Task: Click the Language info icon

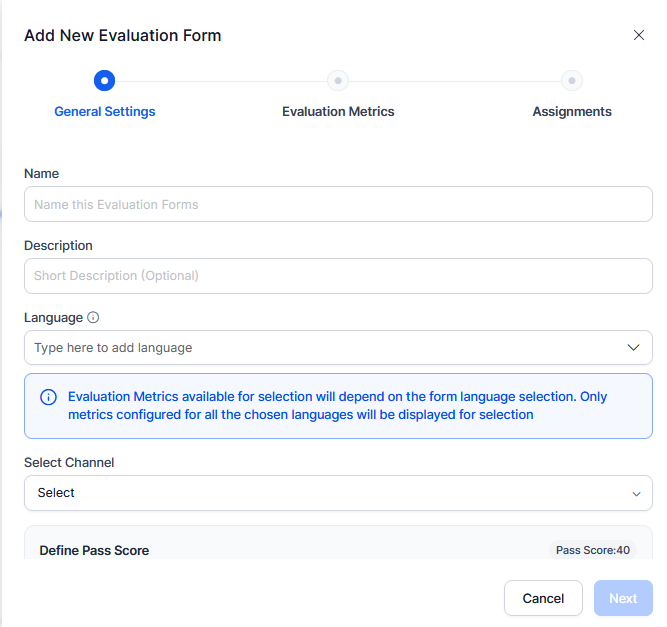Action: point(93,317)
